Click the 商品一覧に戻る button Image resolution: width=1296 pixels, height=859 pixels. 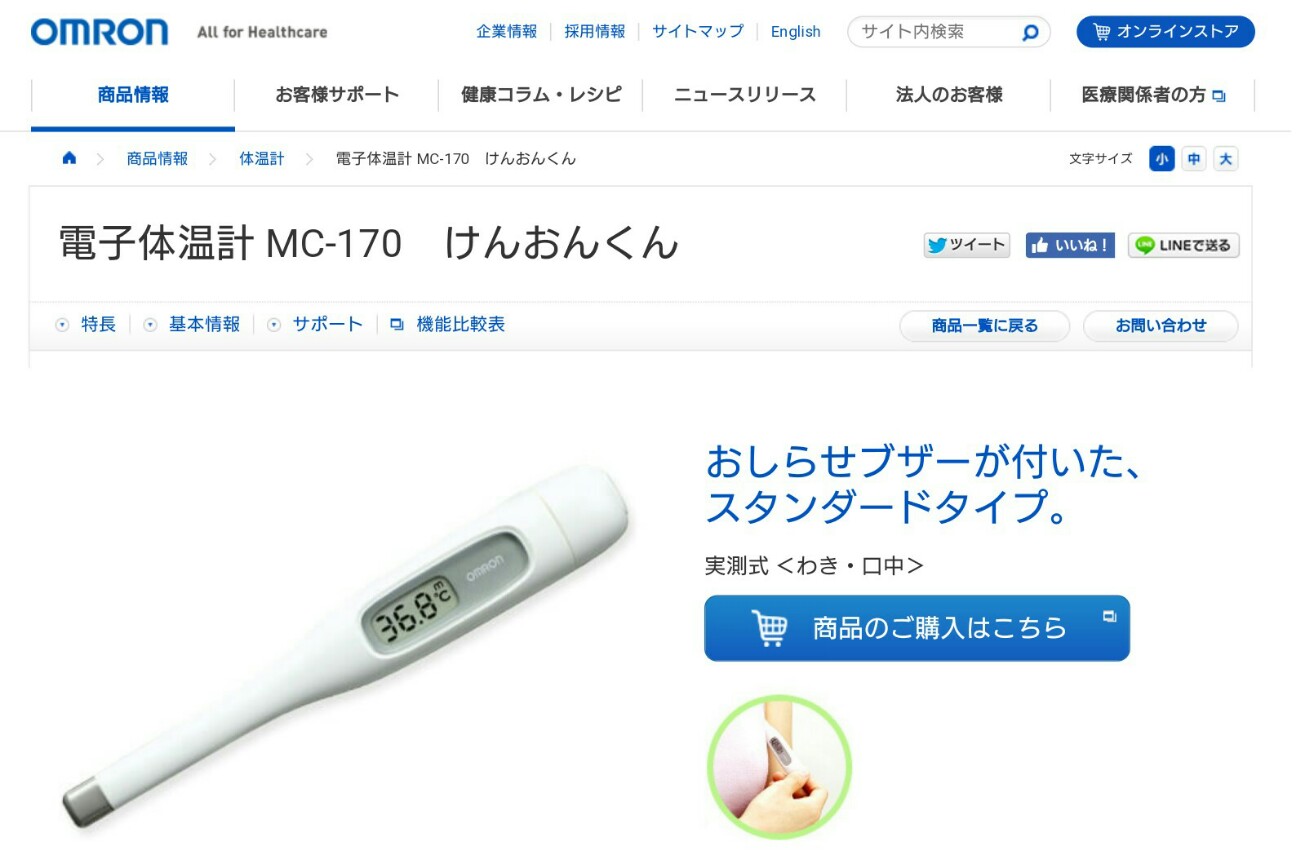point(985,326)
